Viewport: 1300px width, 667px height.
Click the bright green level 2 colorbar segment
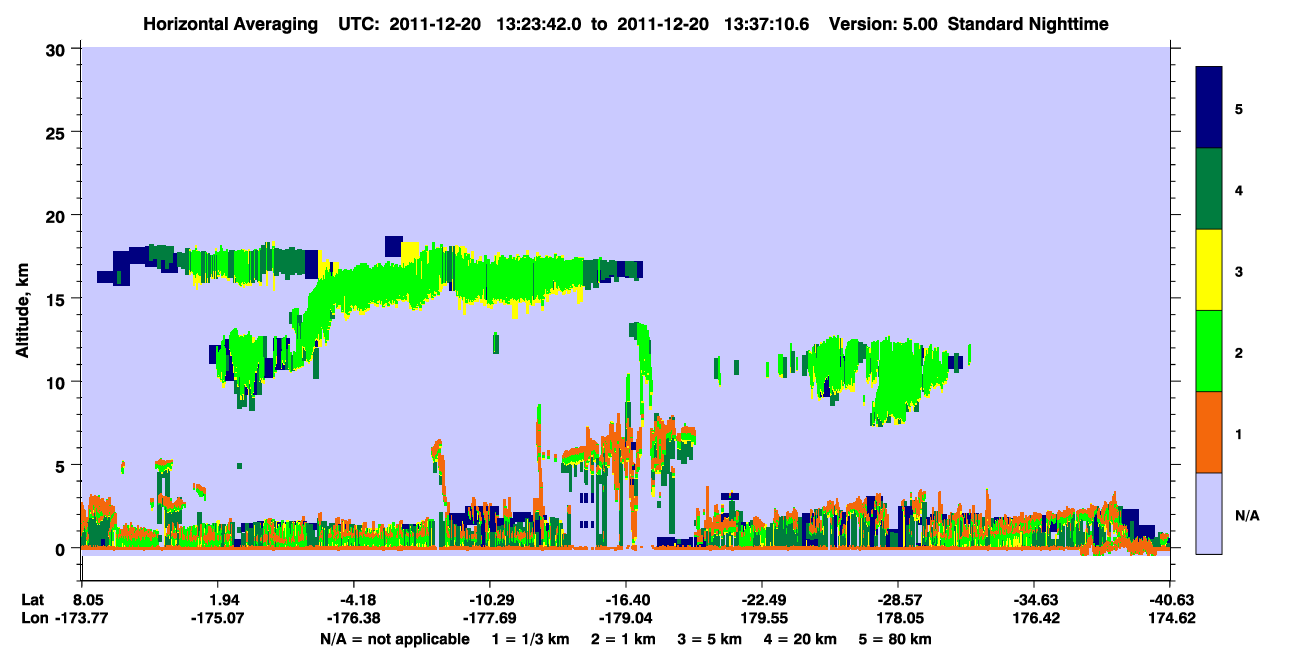click(x=1209, y=351)
